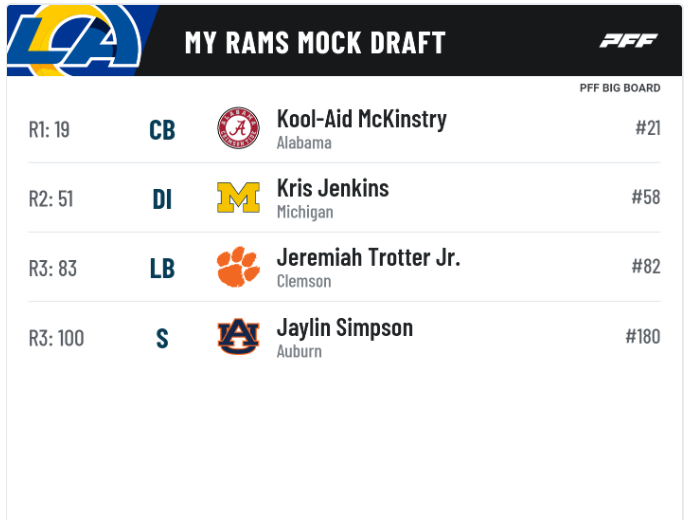The height and width of the screenshot is (520, 688).
Task: Open Jeremiah Trotter Jr. player name
Action: (368, 258)
